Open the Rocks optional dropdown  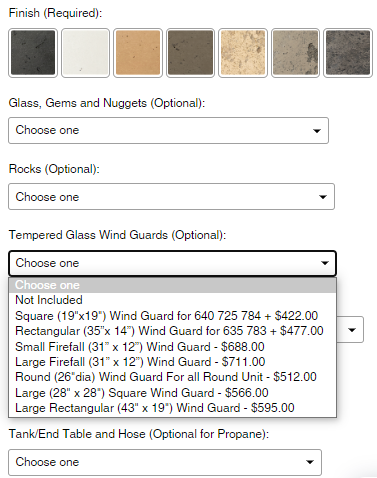tap(171, 196)
